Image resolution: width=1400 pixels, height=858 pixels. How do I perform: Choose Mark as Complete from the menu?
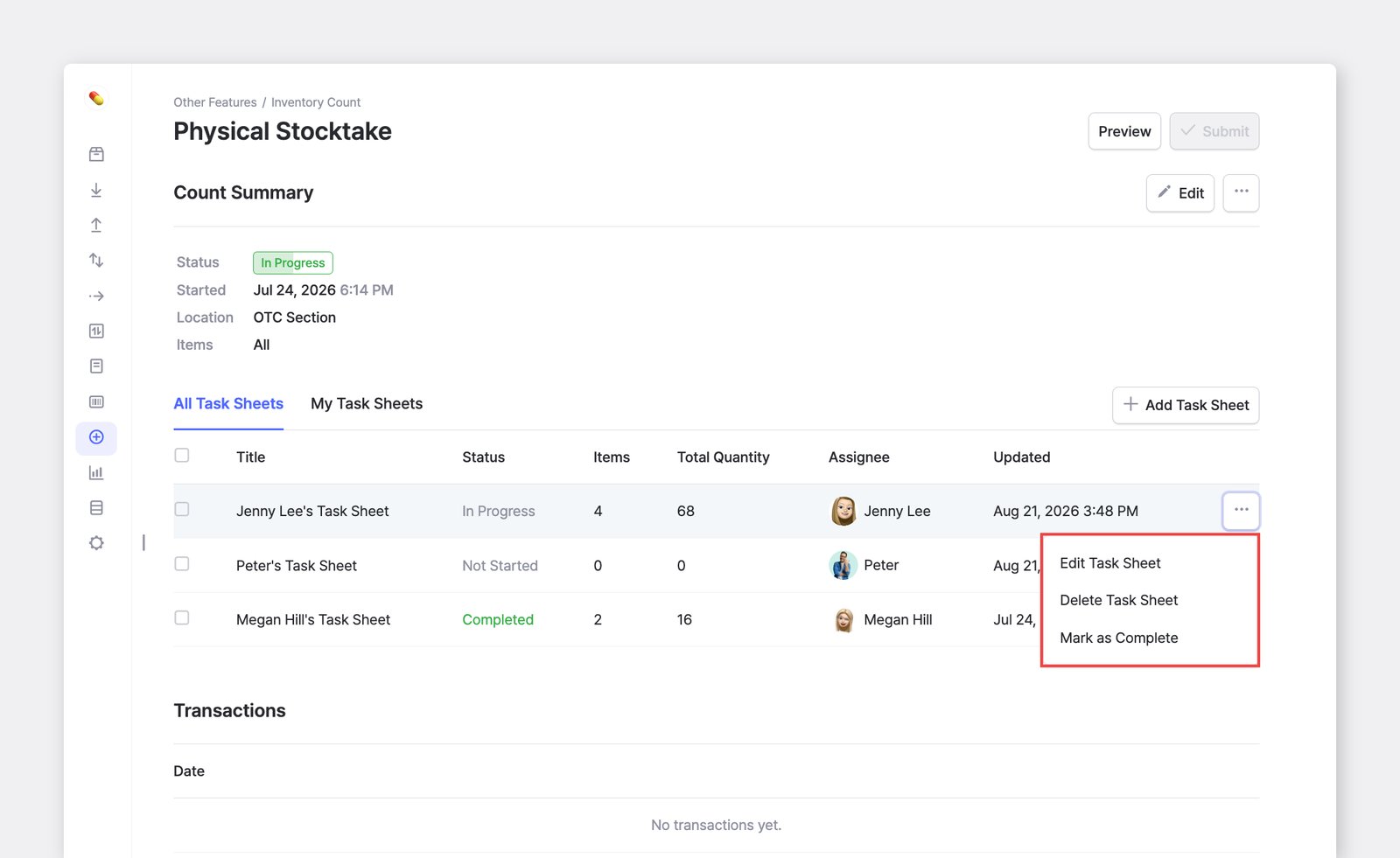[x=1118, y=638]
